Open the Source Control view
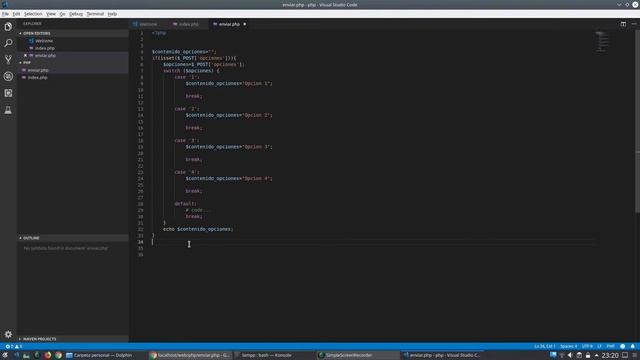Viewport: 640px width, 360px height. coord(8,60)
